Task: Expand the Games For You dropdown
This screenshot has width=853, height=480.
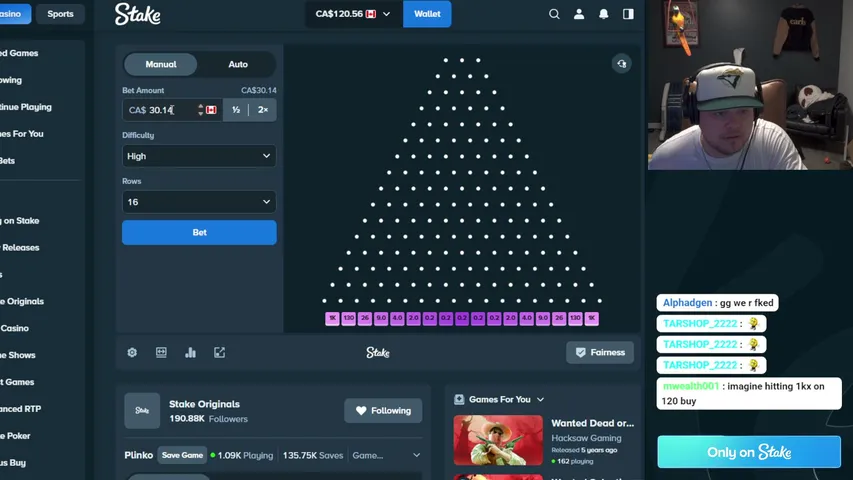Action: pyautogui.click(x=540, y=399)
